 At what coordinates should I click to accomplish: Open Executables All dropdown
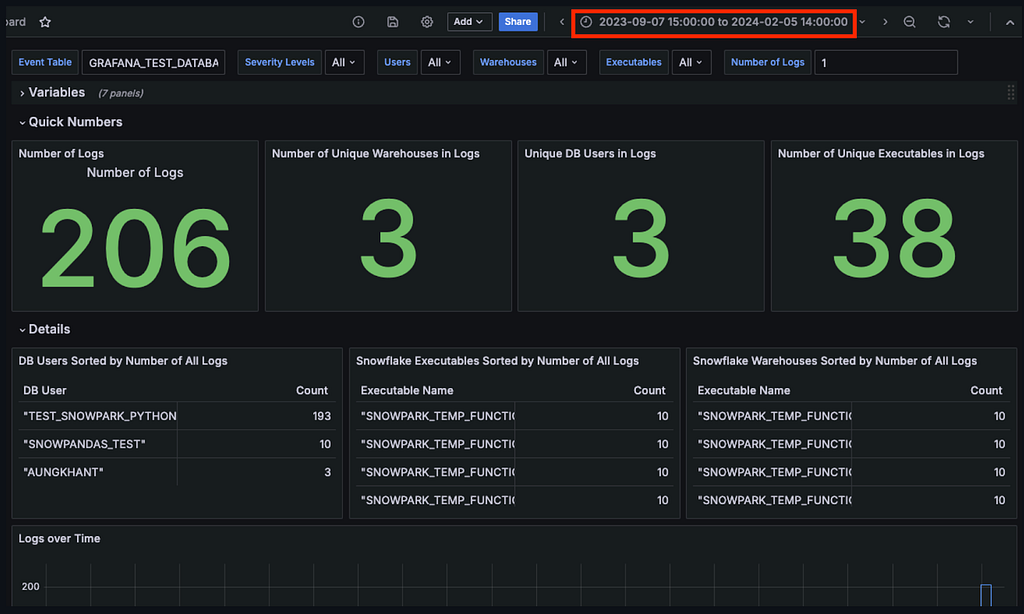691,63
